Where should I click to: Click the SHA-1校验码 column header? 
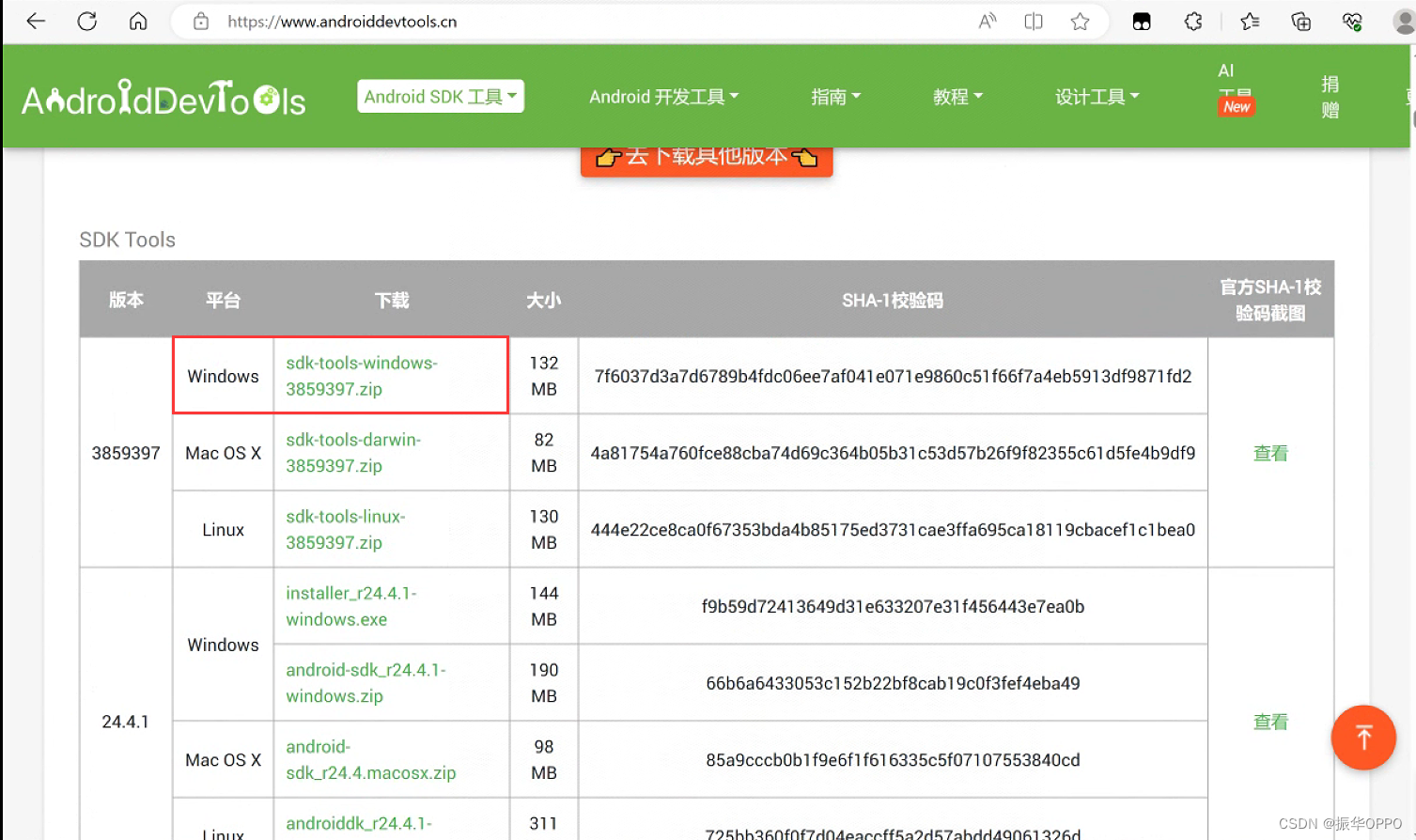tap(893, 300)
